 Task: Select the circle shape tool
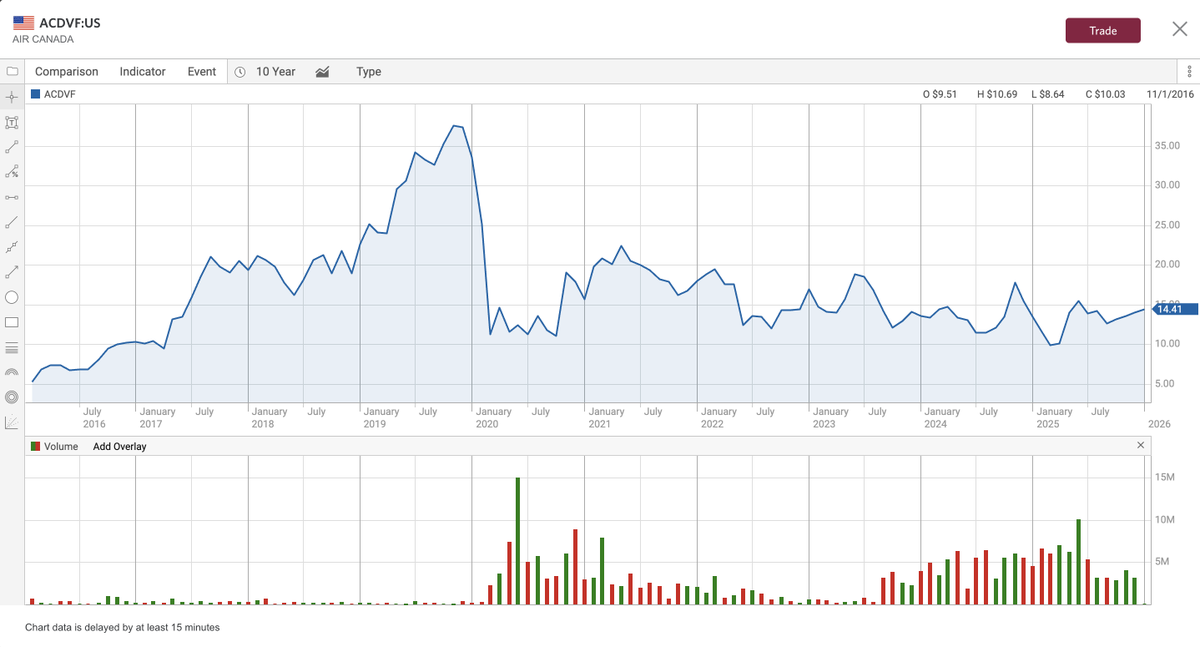(12, 298)
